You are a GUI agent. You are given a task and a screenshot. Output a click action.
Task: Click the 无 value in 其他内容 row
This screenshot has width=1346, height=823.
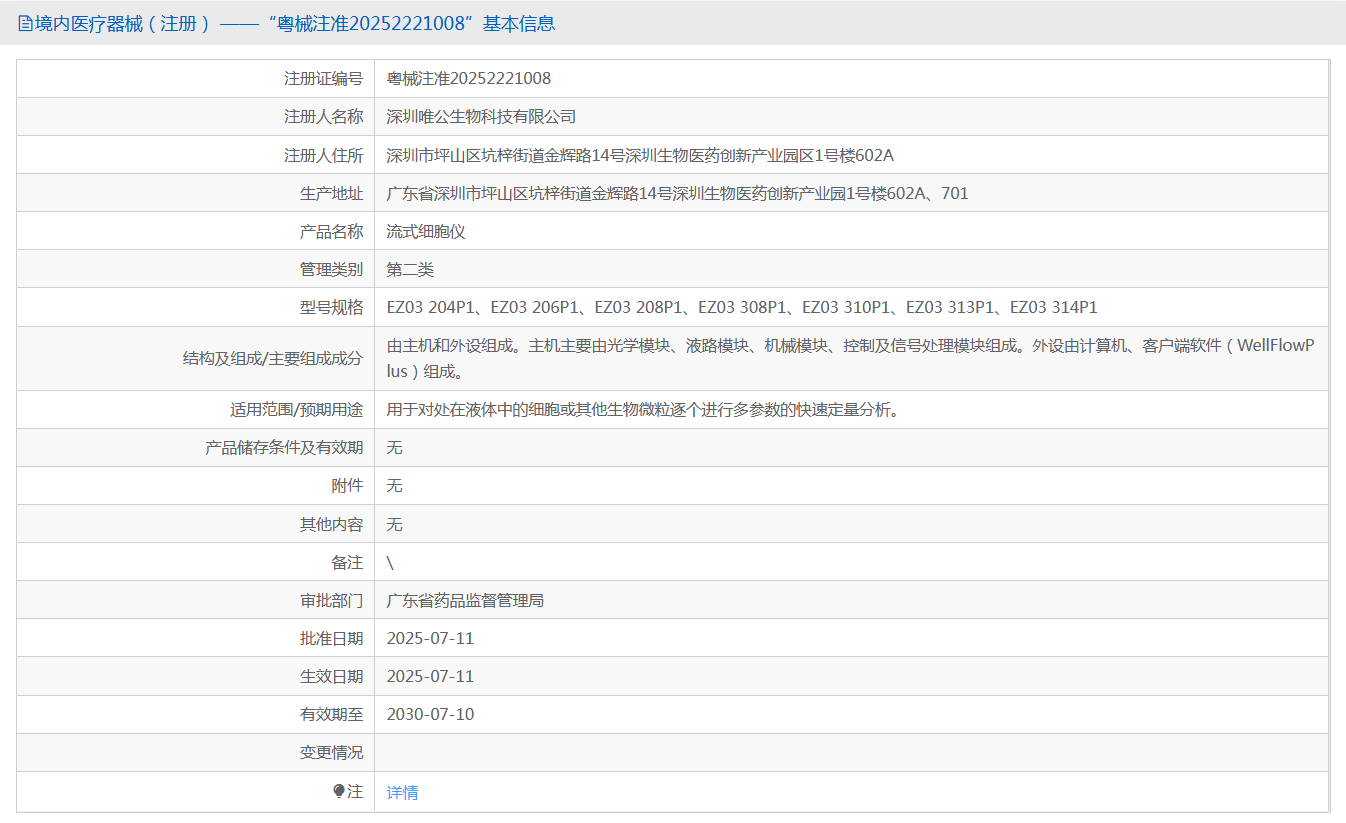click(395, 524)
